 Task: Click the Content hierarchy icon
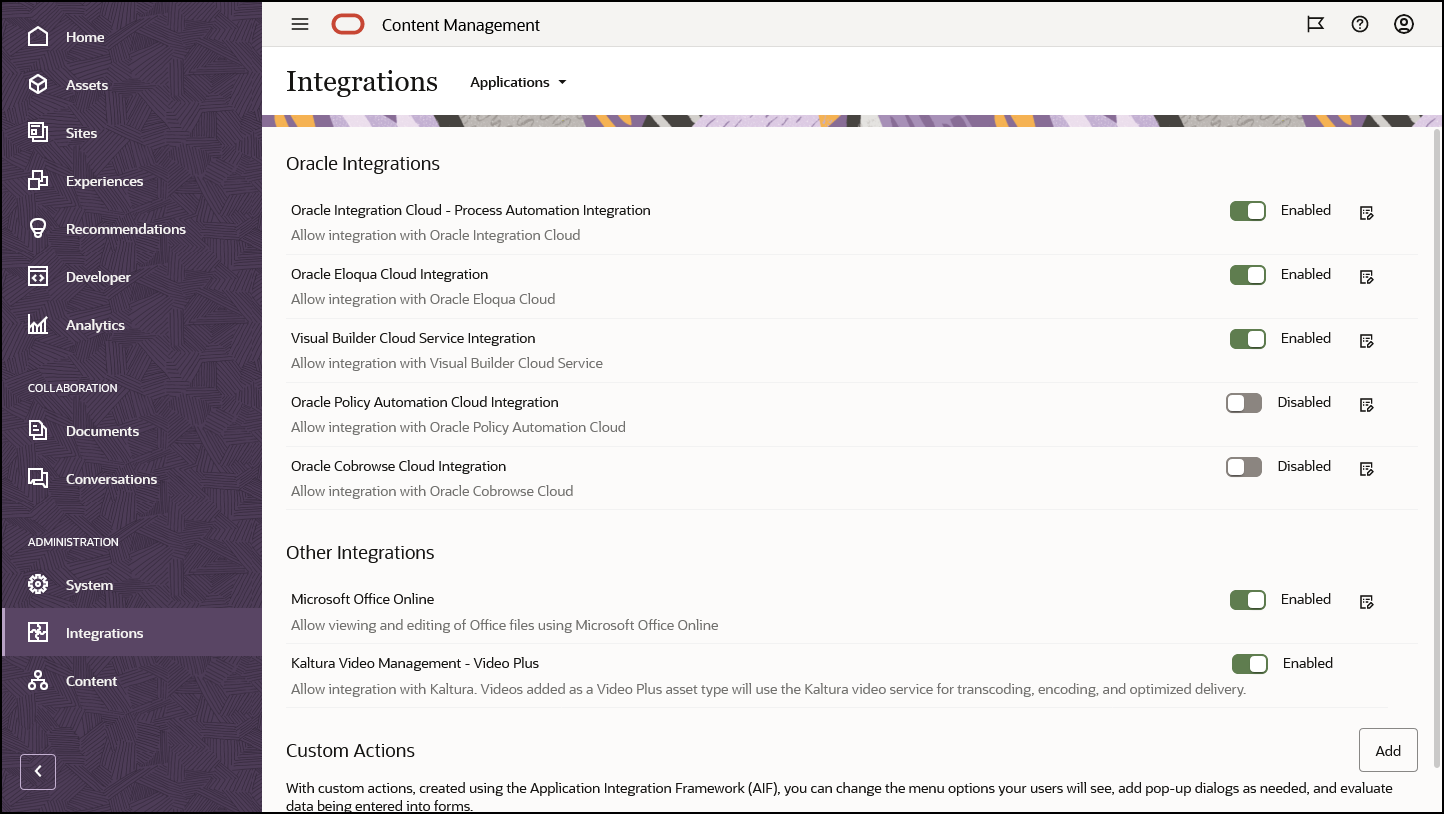point(38,681)
